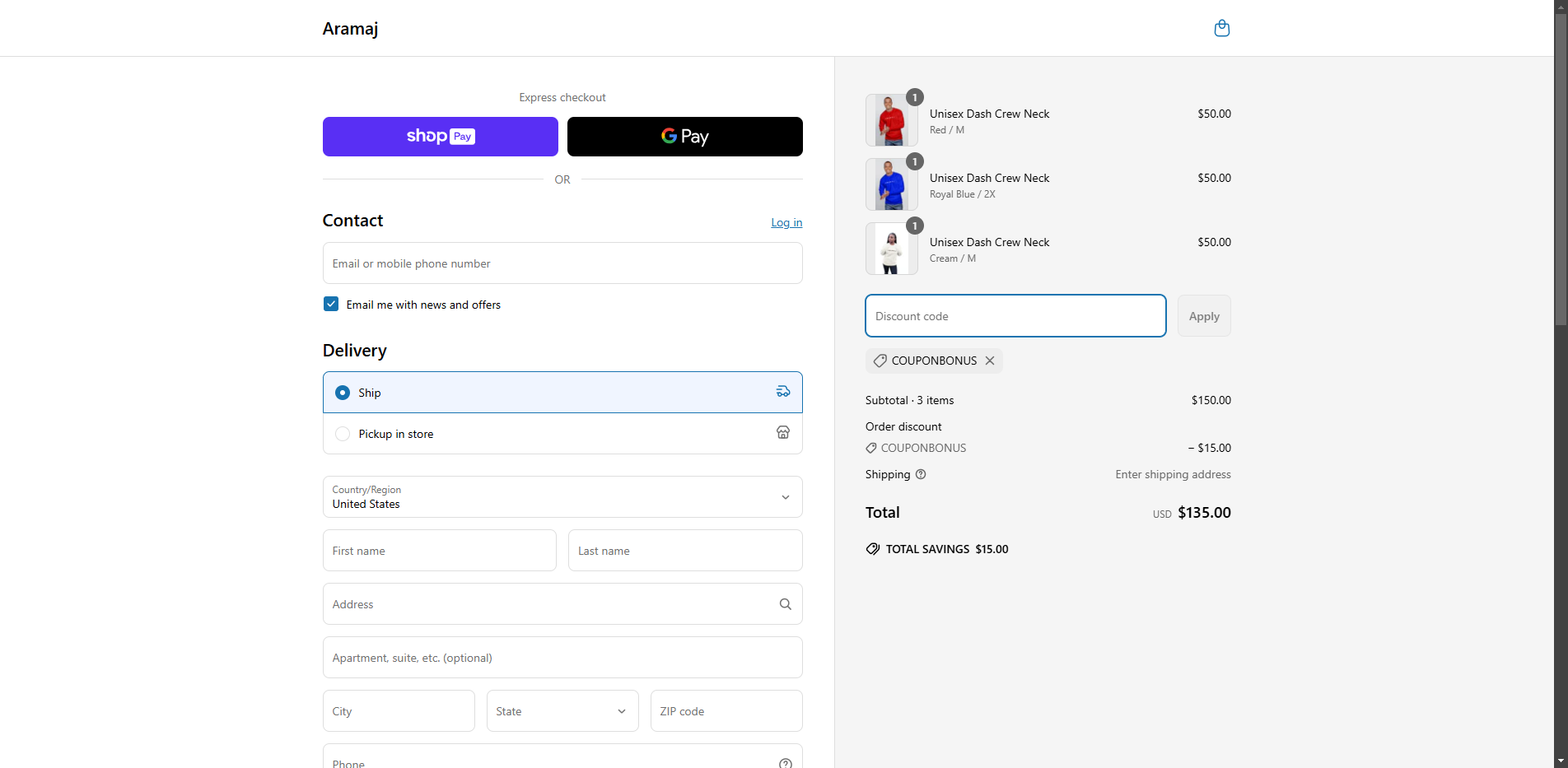Click the '− $15.00' discount amount
This screenshot has height=768, width=1568.
click(1209, 448)
